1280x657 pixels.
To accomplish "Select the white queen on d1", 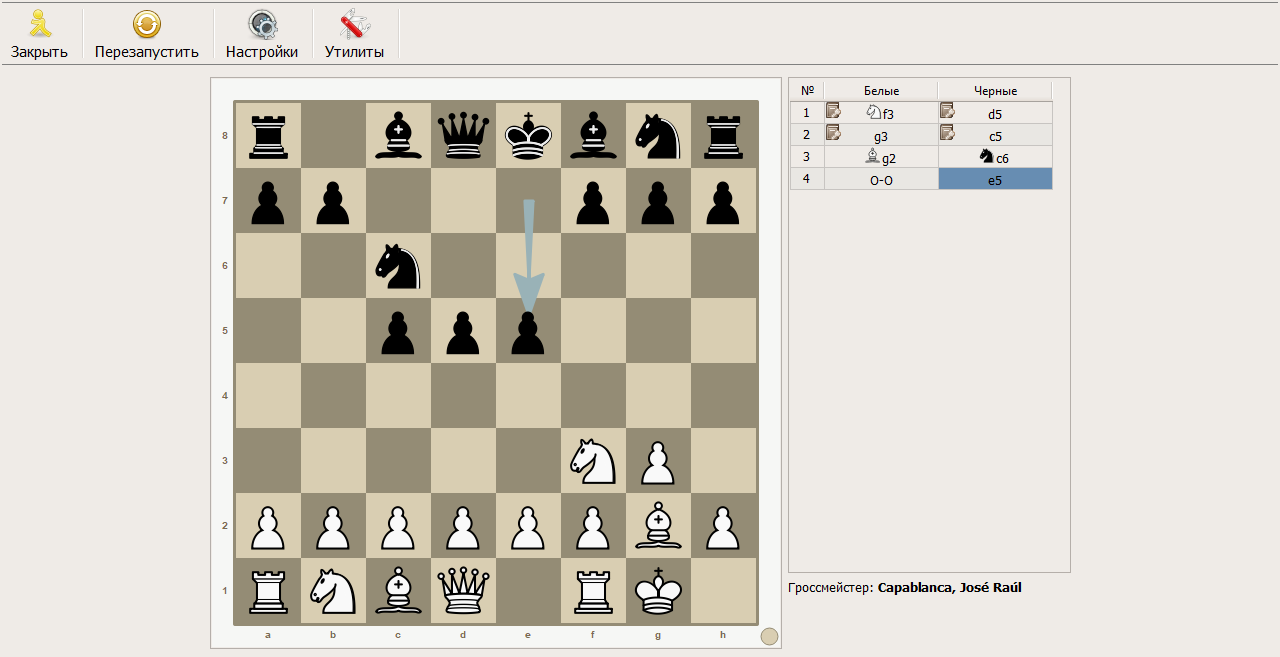I will tap(463, 590).
